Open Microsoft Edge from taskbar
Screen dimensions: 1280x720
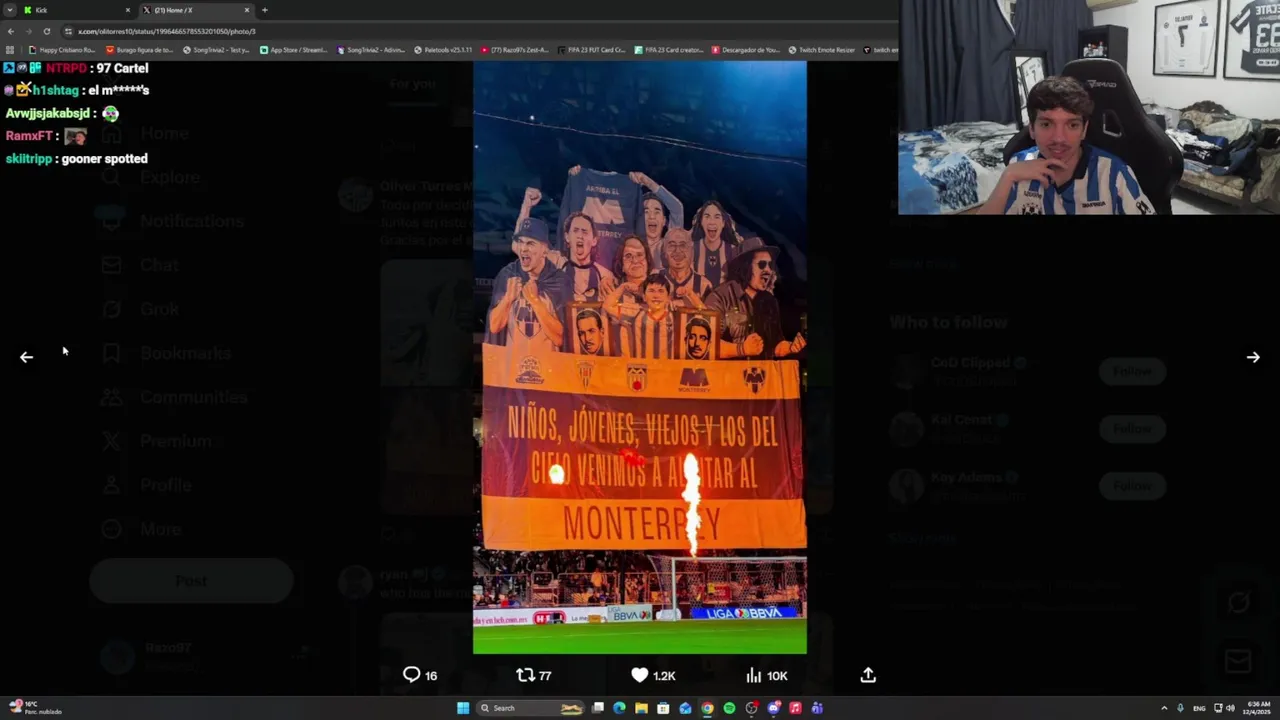620,708
